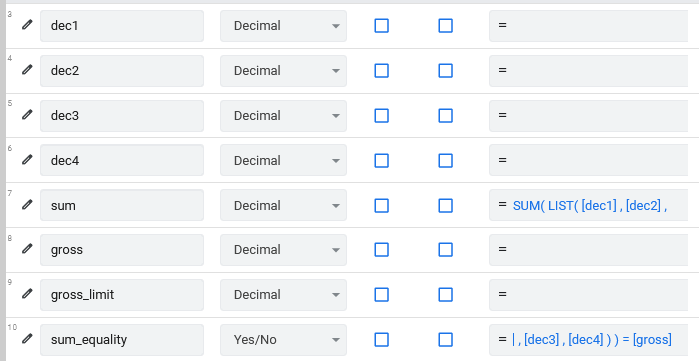This screenshot has height=361, width=699.
Task: Edit sum_equality using its pencil icon
Action: pyautogui.click(x=27, y=339)
